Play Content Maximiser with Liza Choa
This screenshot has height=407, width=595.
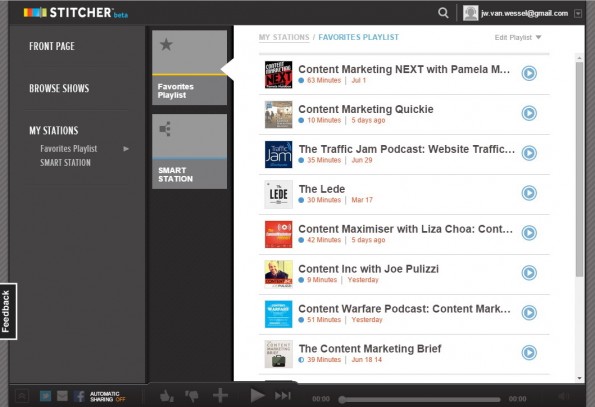529,233
